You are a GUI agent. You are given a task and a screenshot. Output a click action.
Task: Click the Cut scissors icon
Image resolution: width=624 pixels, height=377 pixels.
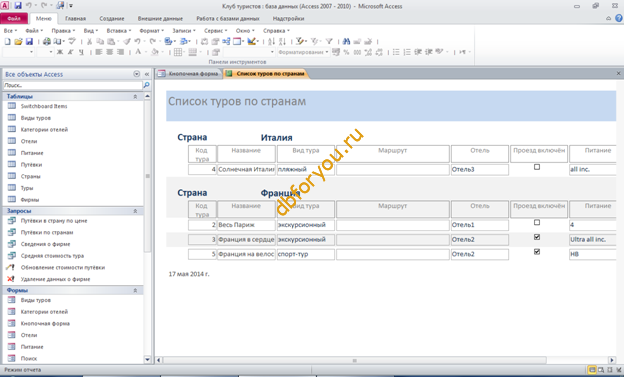pos(90,41)
